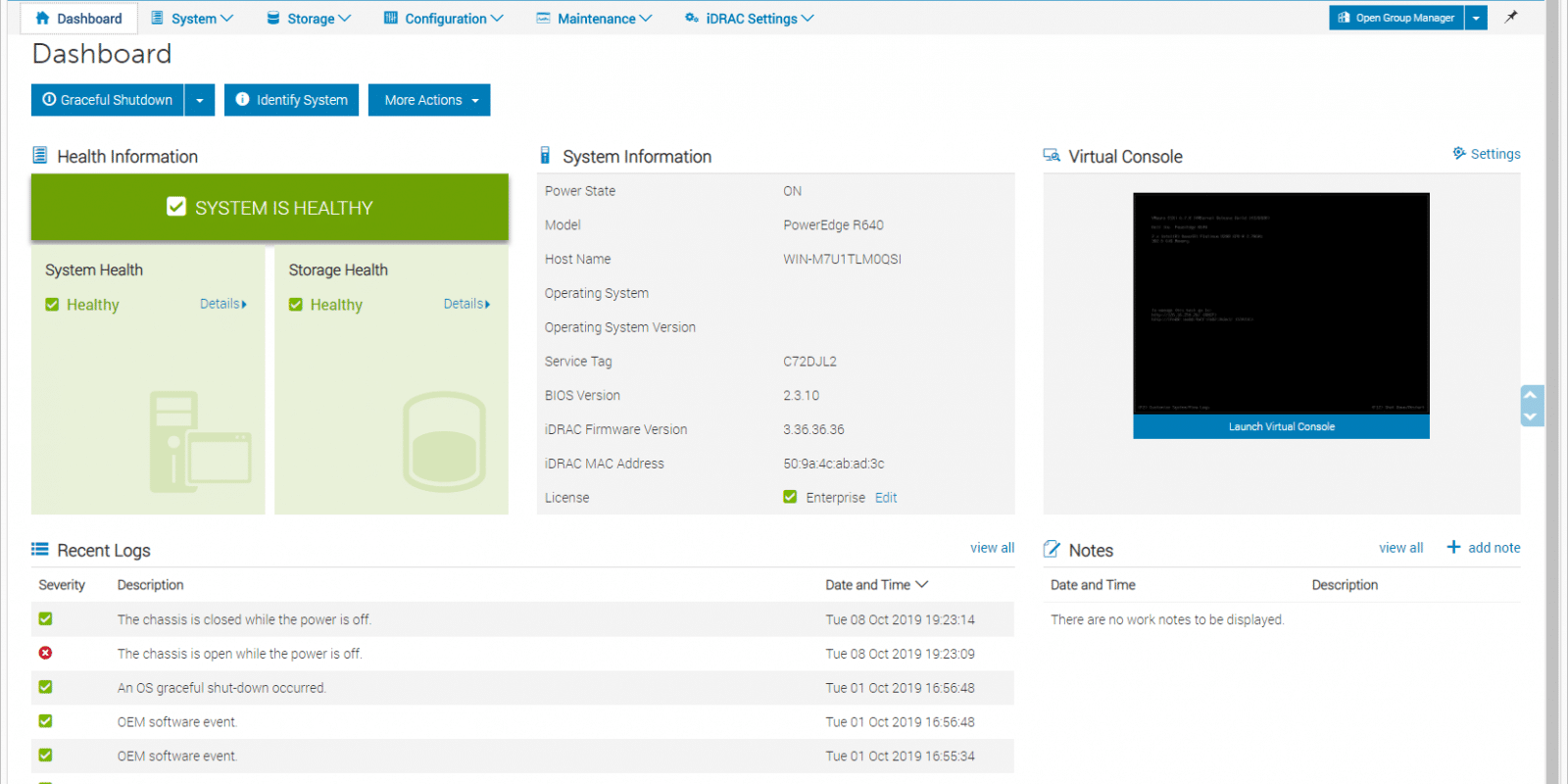This screenshot has height=784, width=1568.
Task: Click the page scroll up/down widget
Action: 1532,406
